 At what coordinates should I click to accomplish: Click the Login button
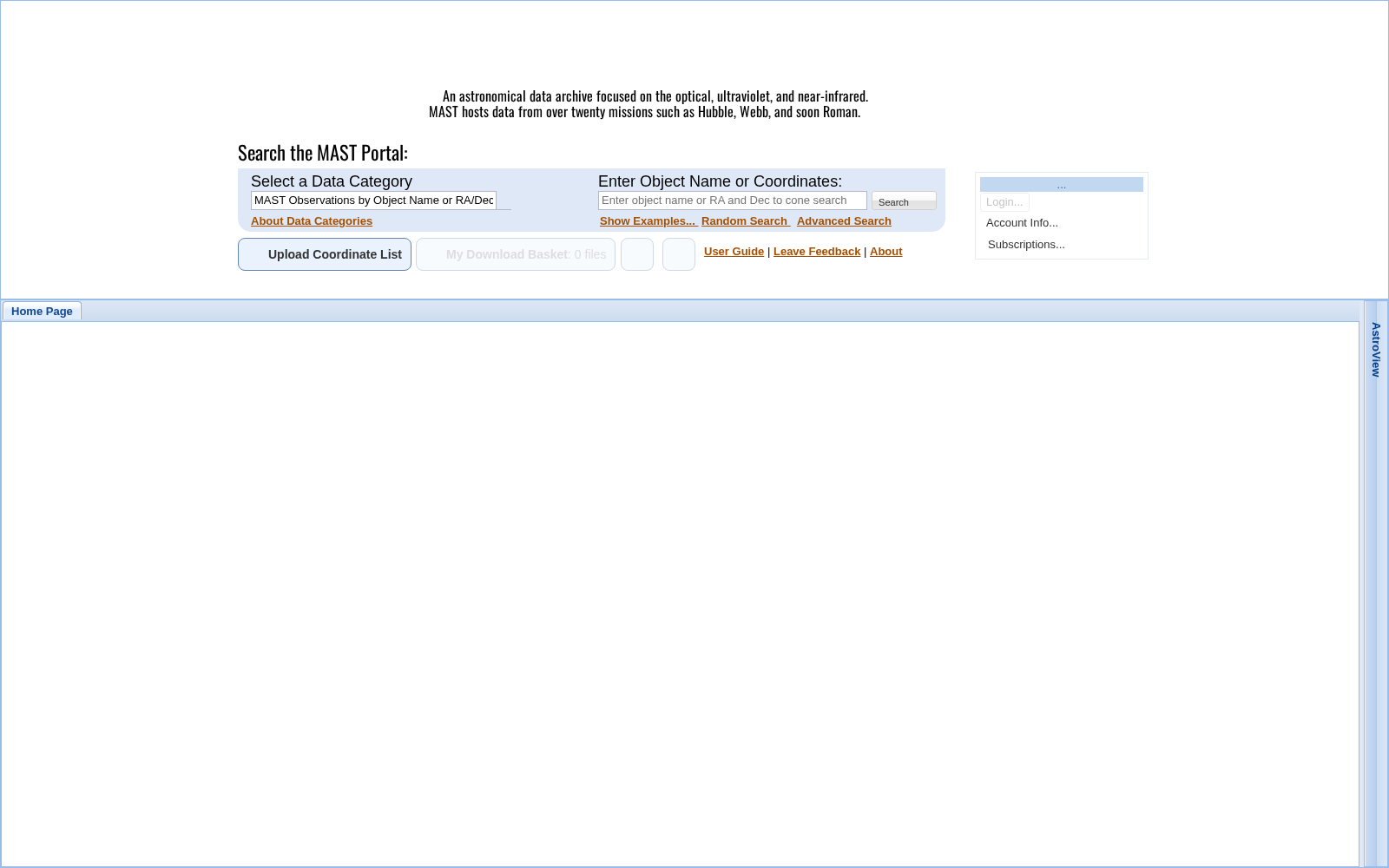pyautogui.click(x=1004, y=202)
